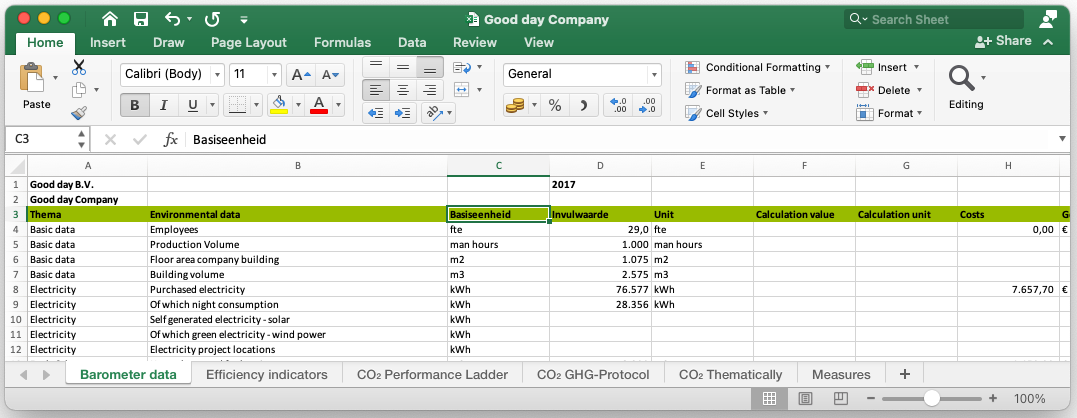Screen dimensions: 1077x418
Task: Click the Insert cells button
Action: 887,67
